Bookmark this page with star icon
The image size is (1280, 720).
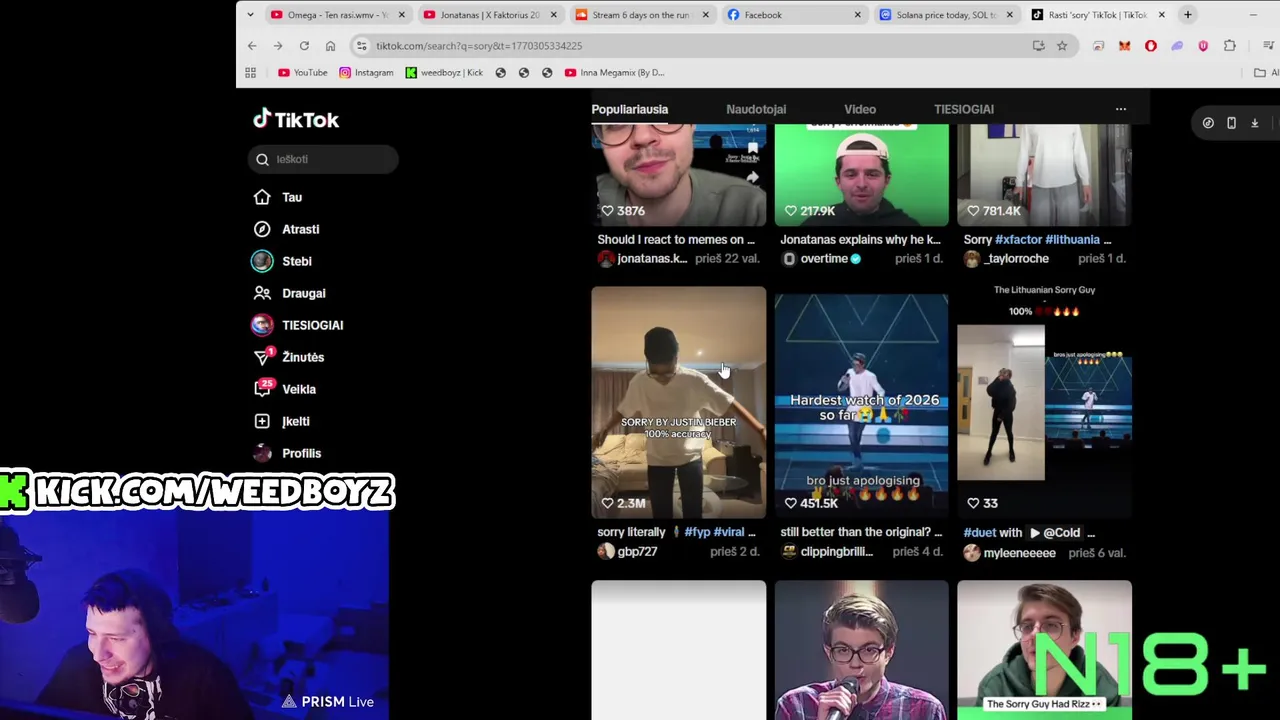[x=1062, y=46]
